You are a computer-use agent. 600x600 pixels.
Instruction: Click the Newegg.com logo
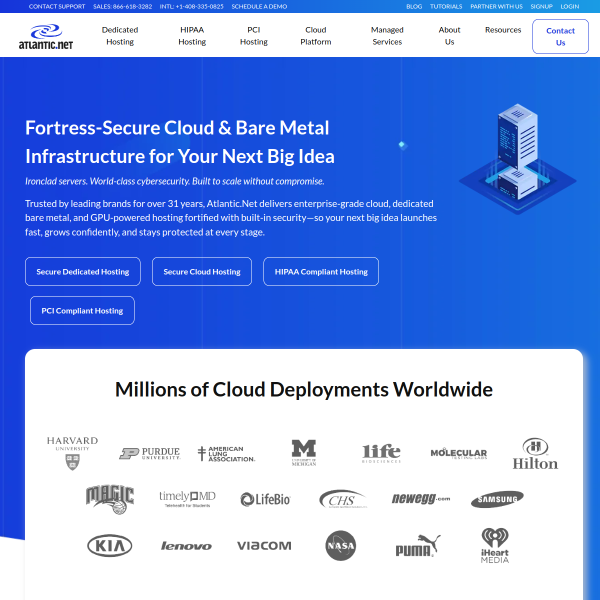click(x=421, y=499)
